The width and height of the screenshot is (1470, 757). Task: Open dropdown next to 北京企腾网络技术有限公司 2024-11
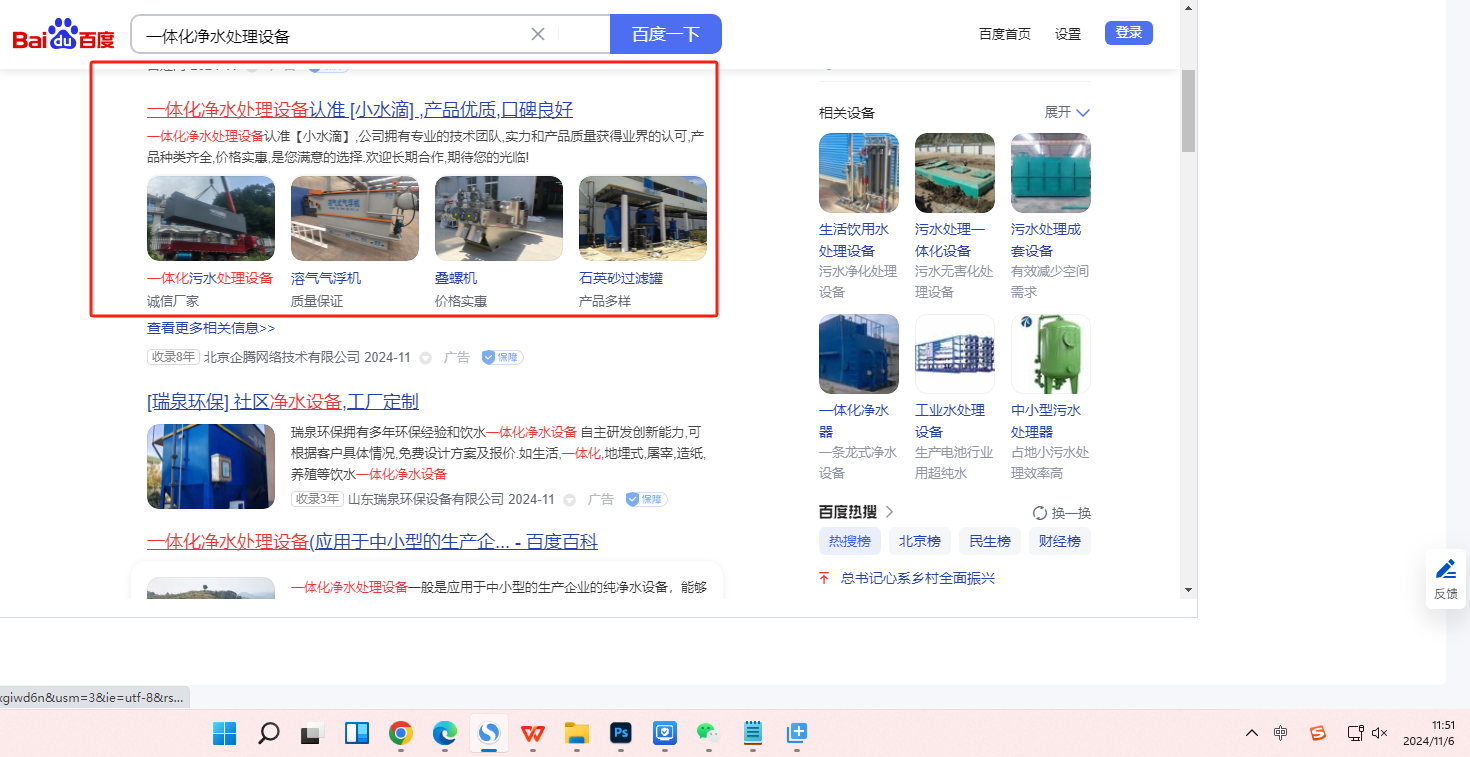(425, 358)
